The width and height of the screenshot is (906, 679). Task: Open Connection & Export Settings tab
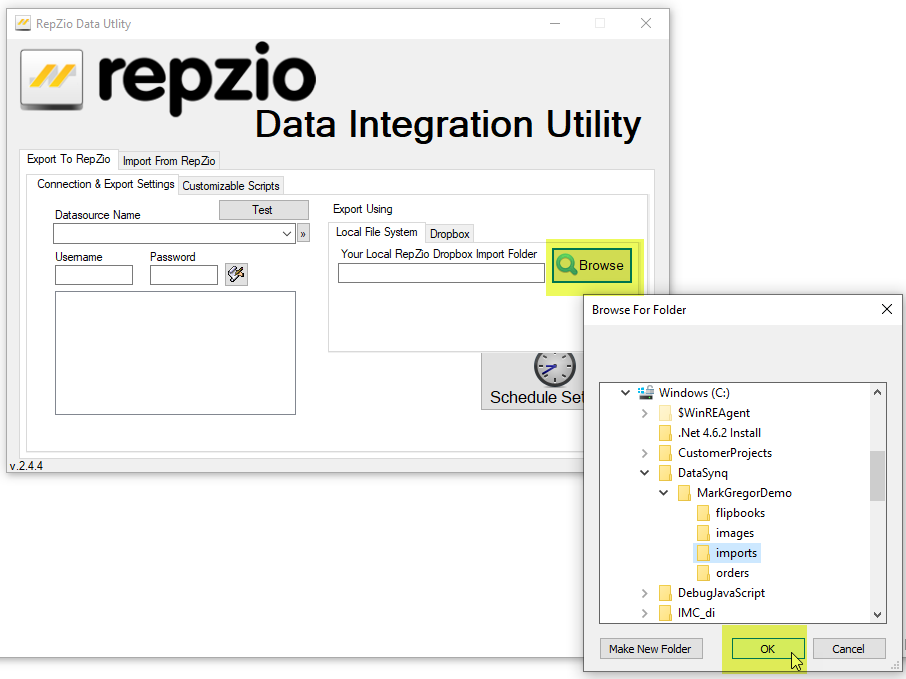(105, 184)
